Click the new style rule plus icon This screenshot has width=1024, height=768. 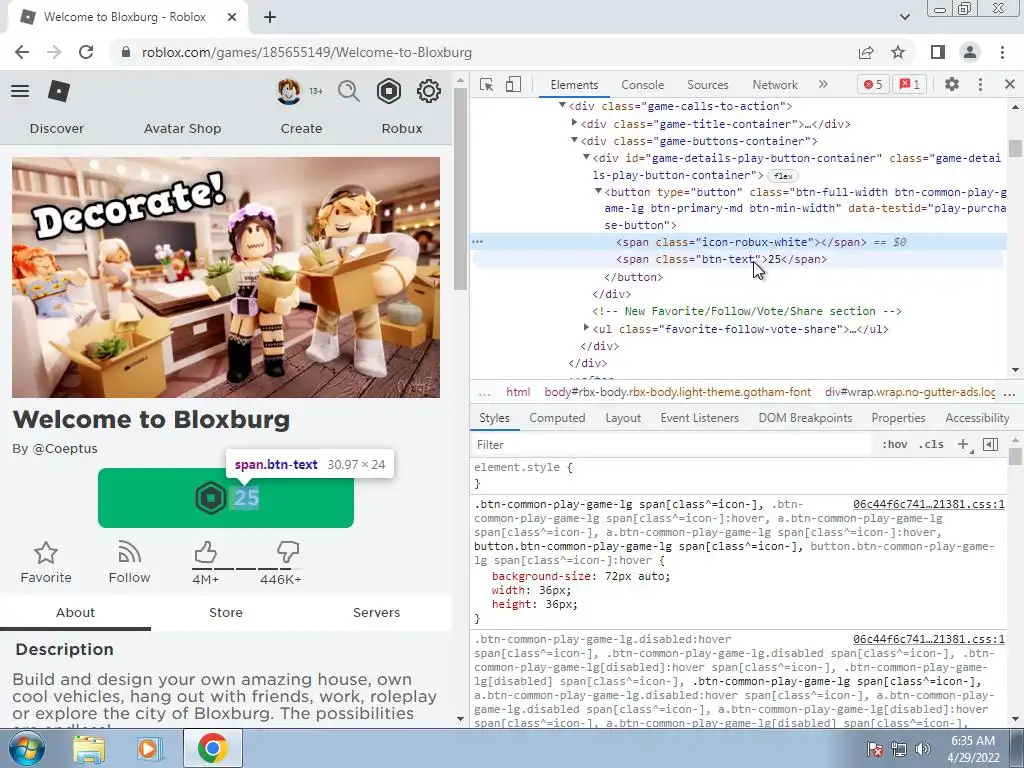coord(964,445)
